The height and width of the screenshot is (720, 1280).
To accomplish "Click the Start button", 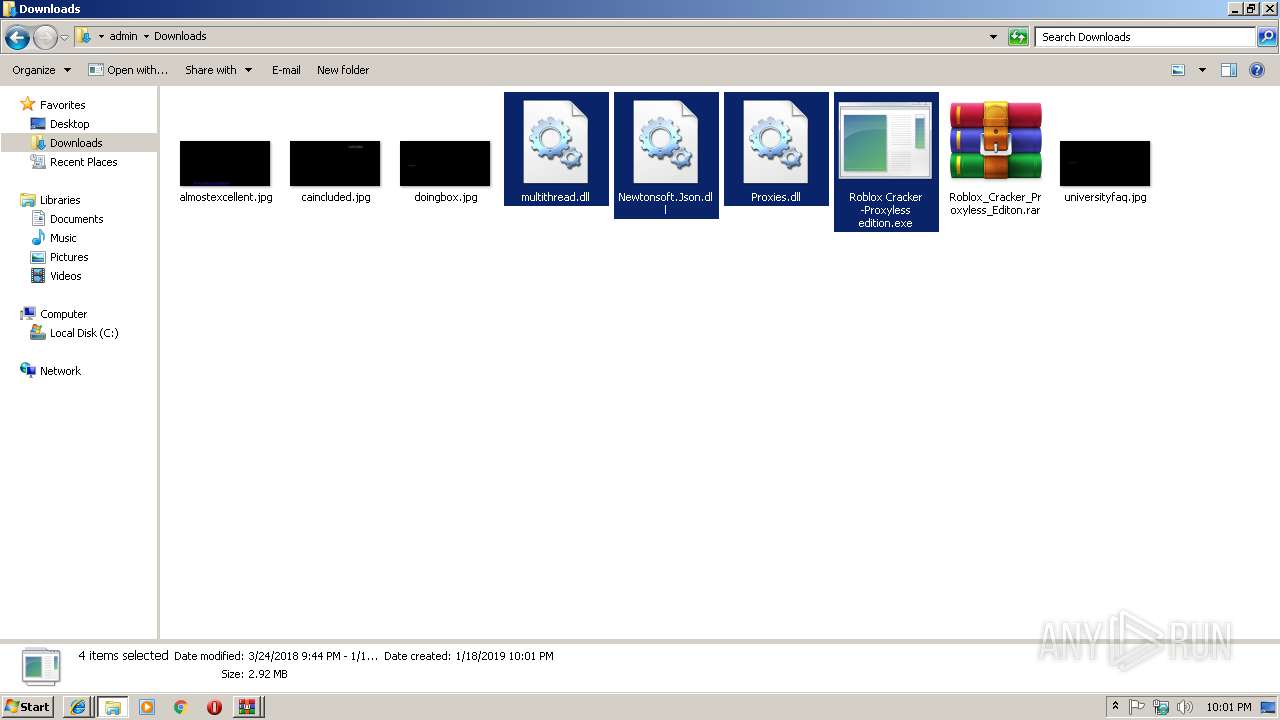I will point(28,706).
